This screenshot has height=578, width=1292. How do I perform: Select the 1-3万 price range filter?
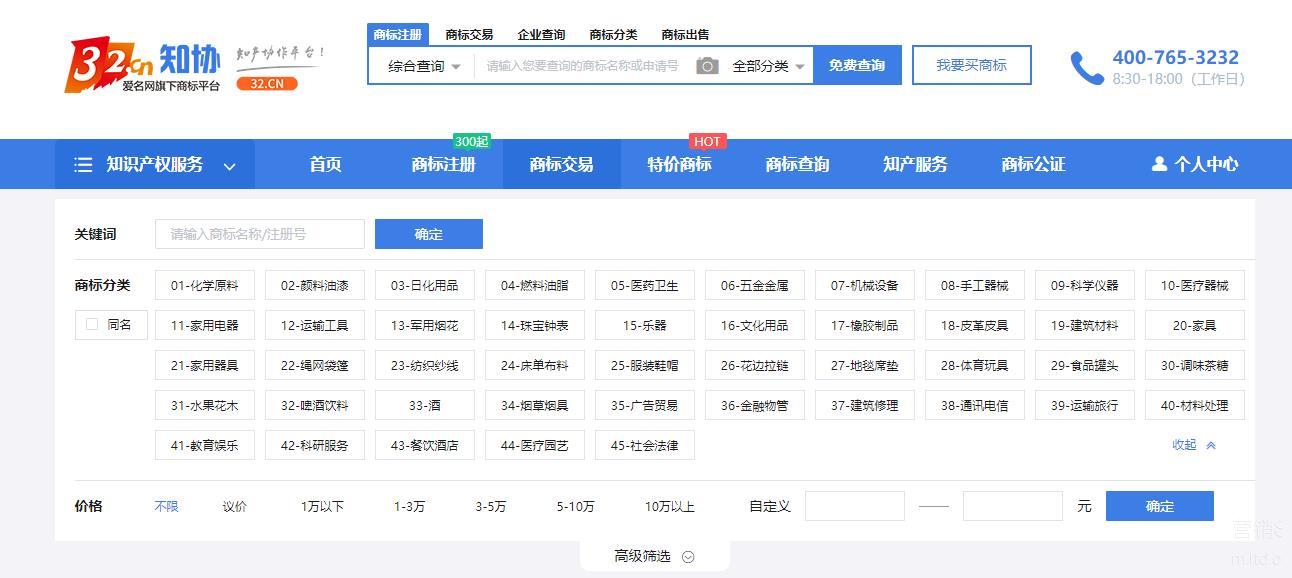pyautogui.click(x=409, y=506)
